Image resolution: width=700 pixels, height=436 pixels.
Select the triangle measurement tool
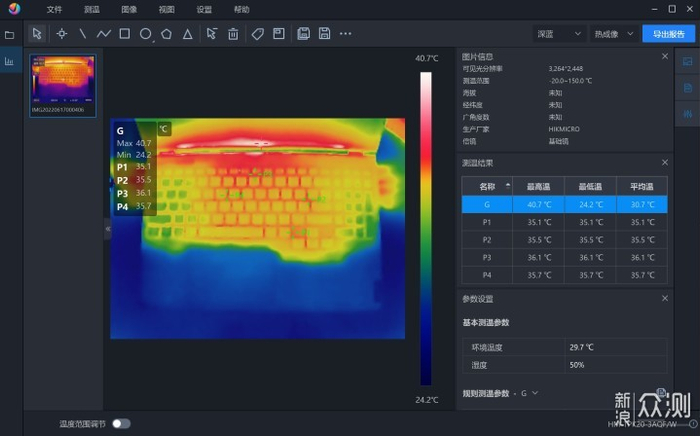point(188,34)
